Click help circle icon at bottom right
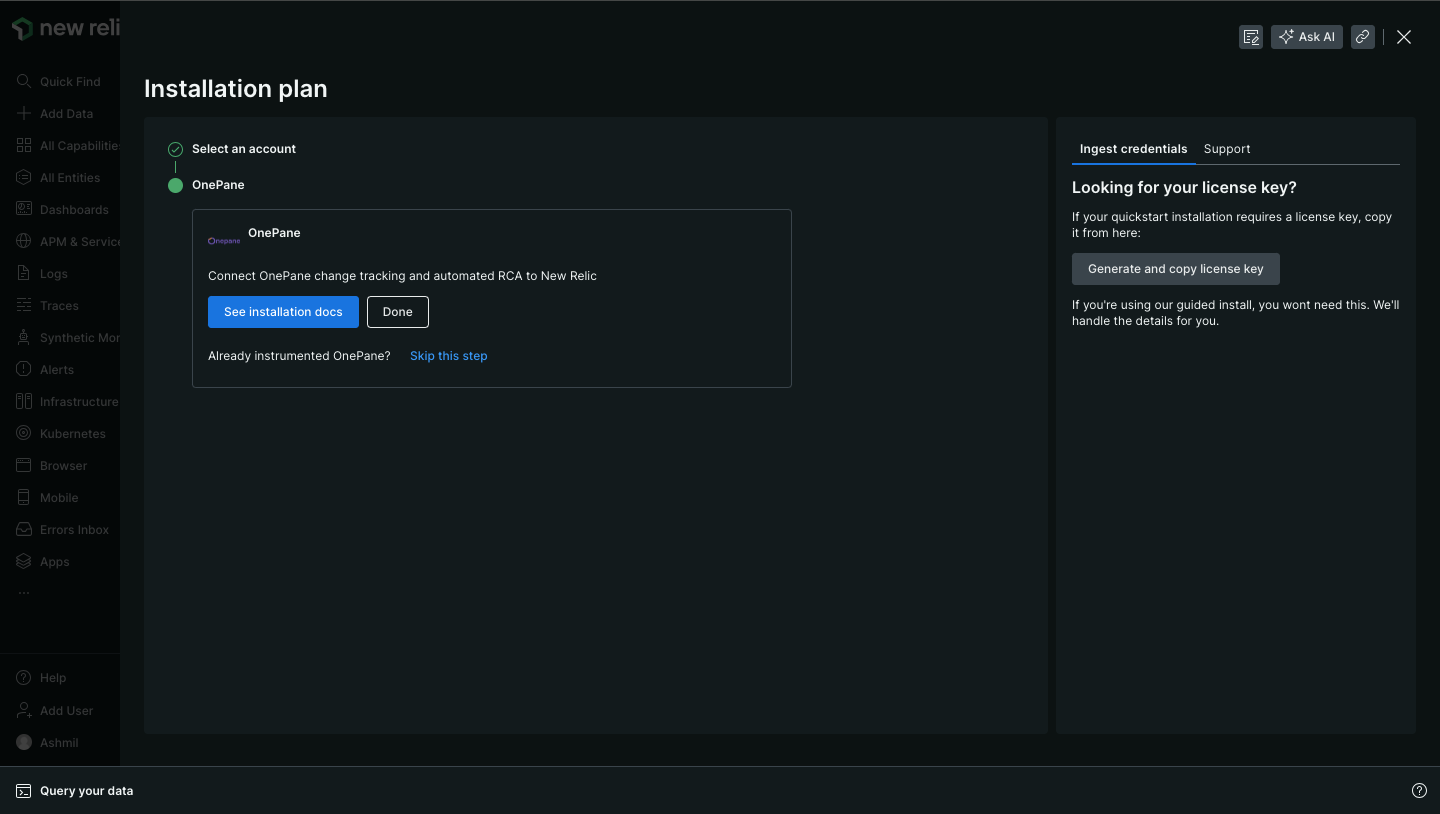Viewport: 1440px width, 814px height. tap(1419, 790)
